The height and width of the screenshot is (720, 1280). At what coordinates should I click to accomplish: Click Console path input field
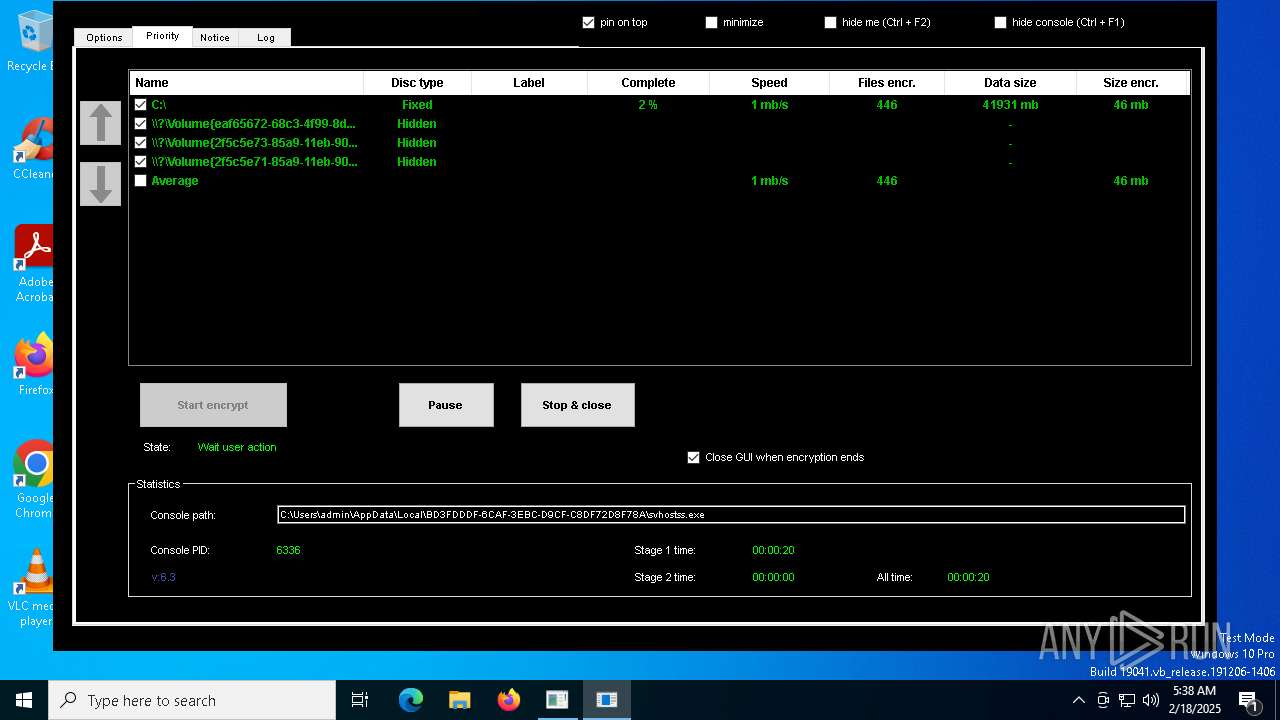[x=731, y=514]
